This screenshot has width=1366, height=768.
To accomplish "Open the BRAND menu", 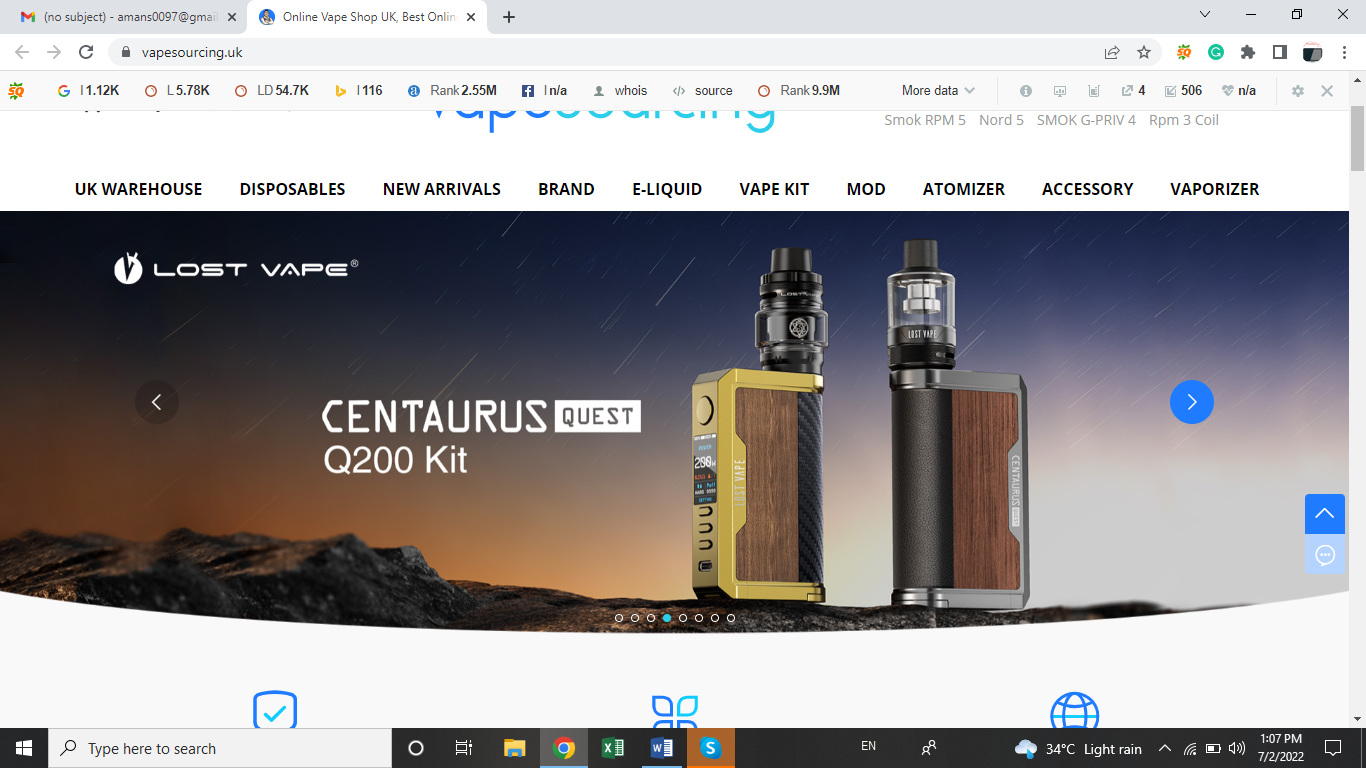I will tap(566, 189).
